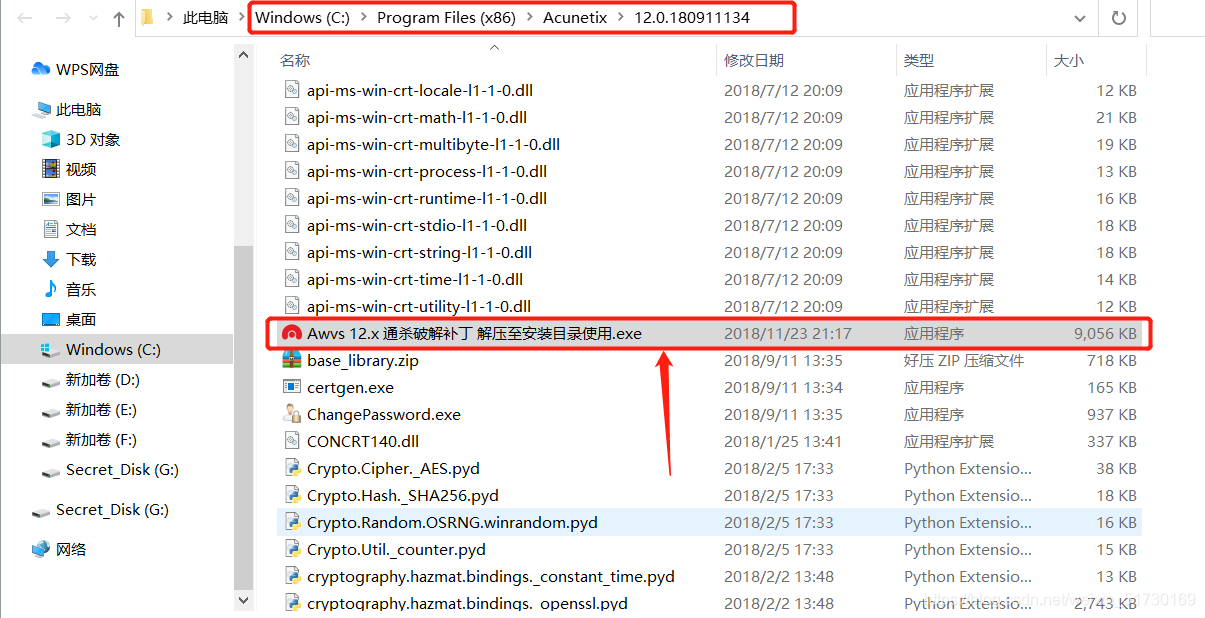Click the certgen.exe application icon
The image size is (1205, 618).
(292, 387)
